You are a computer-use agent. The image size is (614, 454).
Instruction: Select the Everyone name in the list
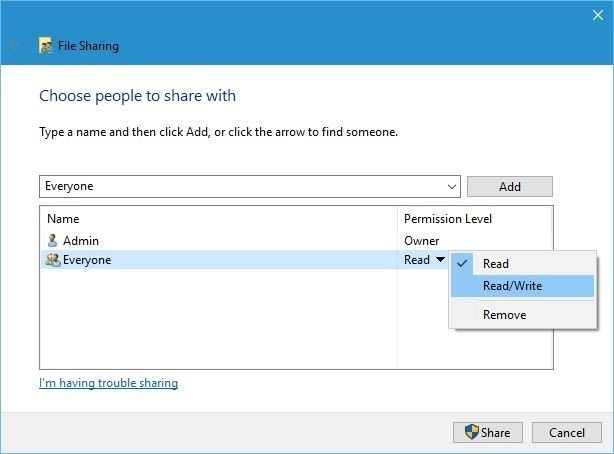click(x=87, y=260)
